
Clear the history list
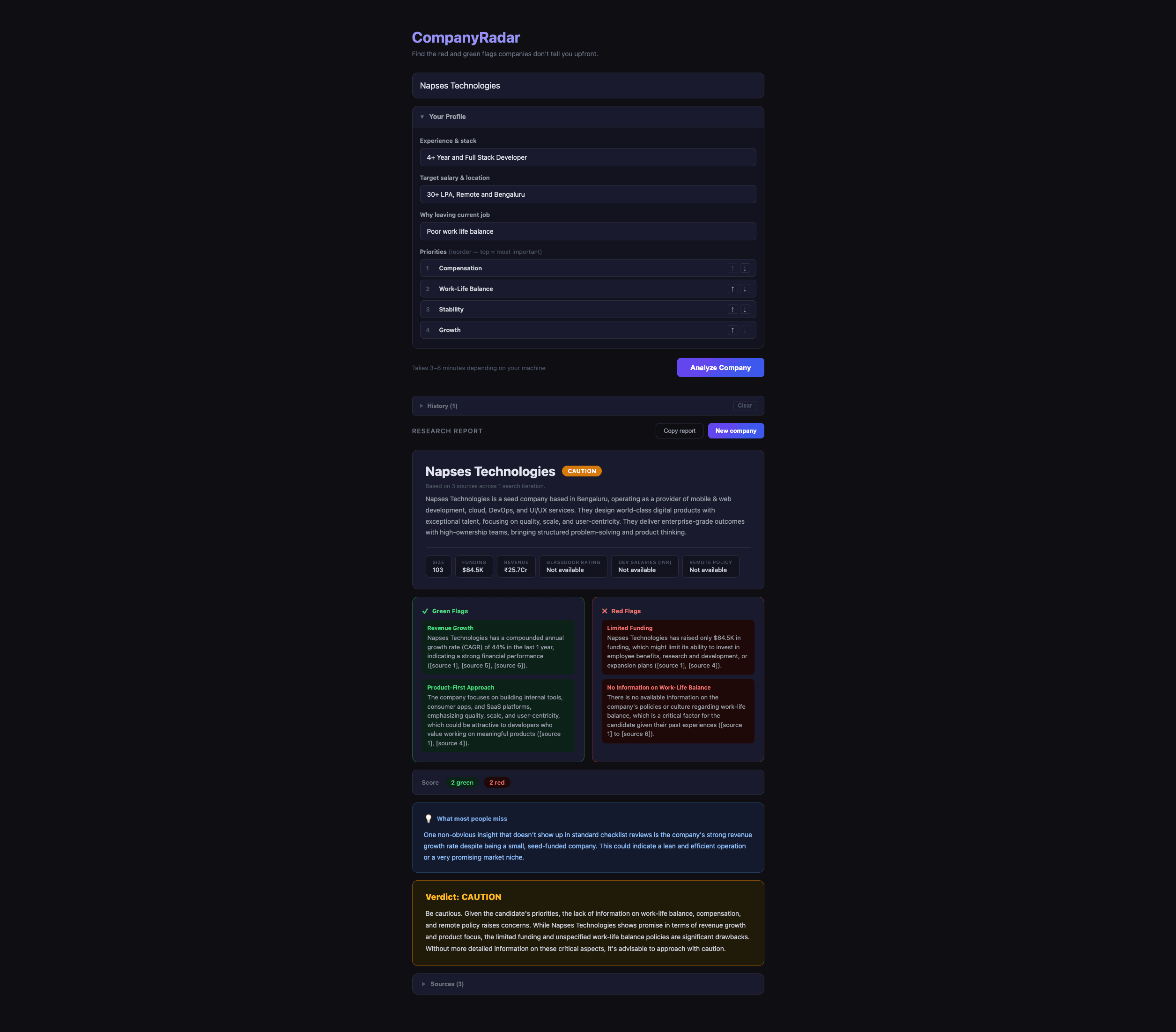(745, 406)
